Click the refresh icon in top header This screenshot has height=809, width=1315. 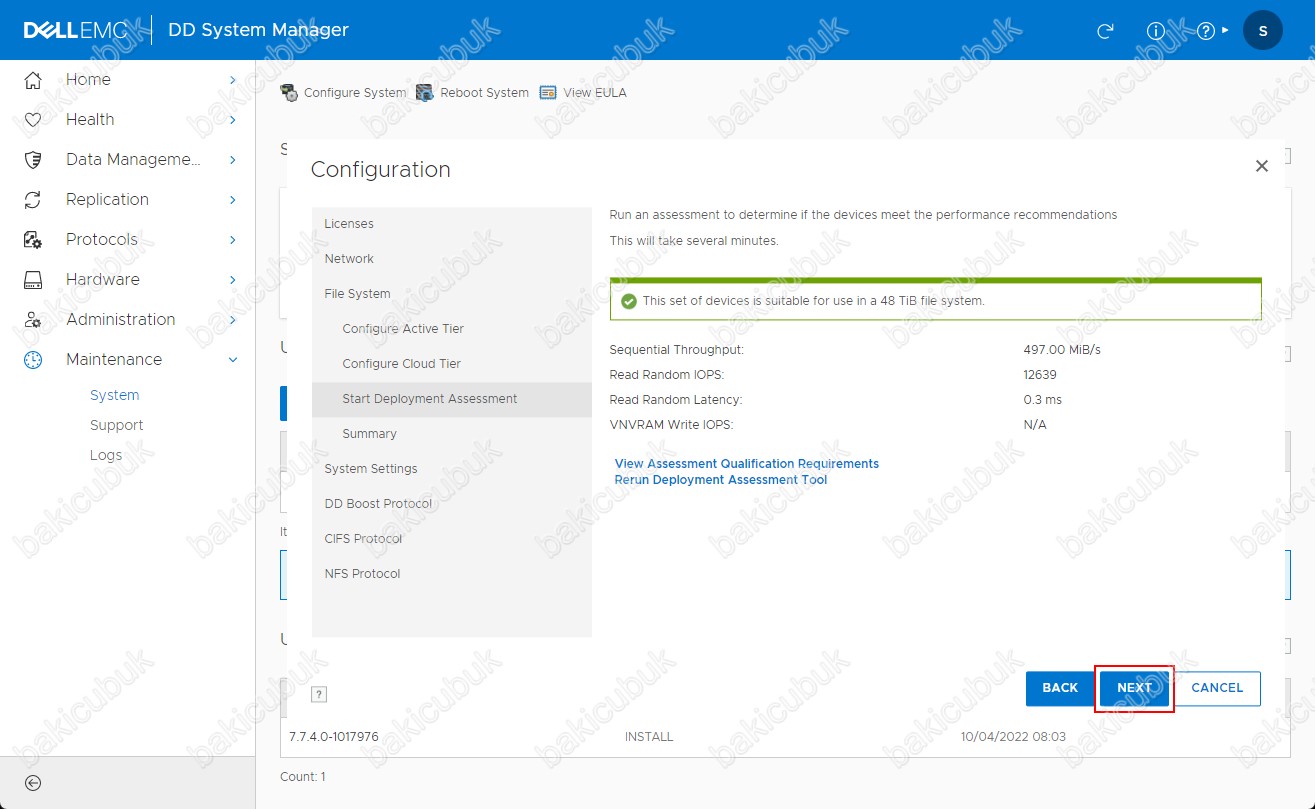coord(1105,31)
